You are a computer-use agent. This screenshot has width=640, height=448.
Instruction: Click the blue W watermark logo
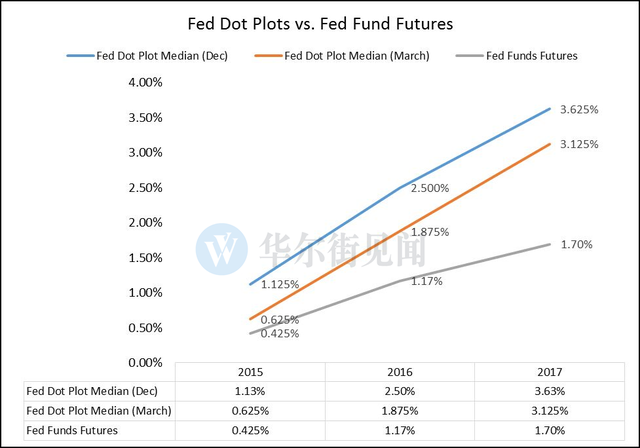tap(221, 249)
